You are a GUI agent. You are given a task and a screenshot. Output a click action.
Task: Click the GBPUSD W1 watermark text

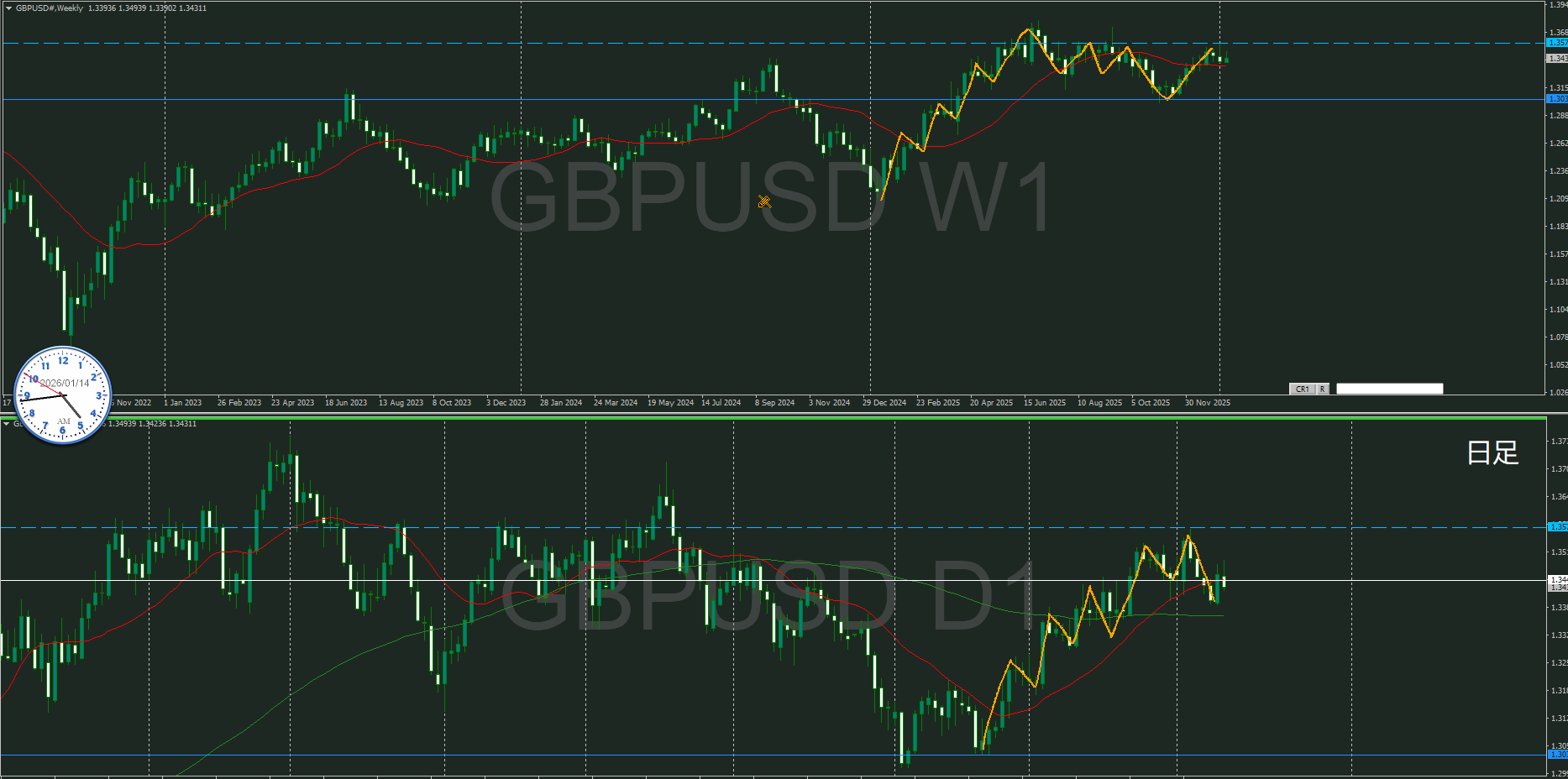(x=768, y=198)
